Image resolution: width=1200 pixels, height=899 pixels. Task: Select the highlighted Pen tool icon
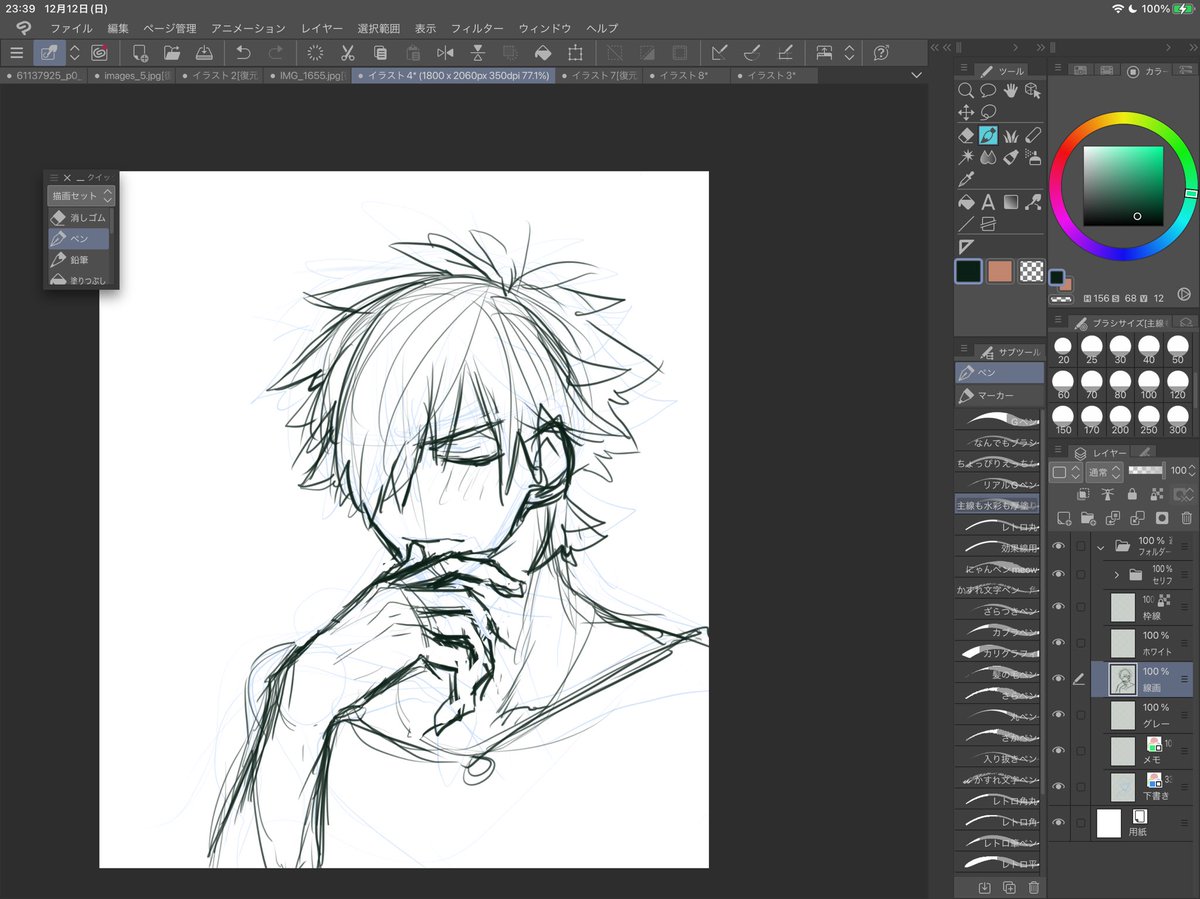click(988, 135)
